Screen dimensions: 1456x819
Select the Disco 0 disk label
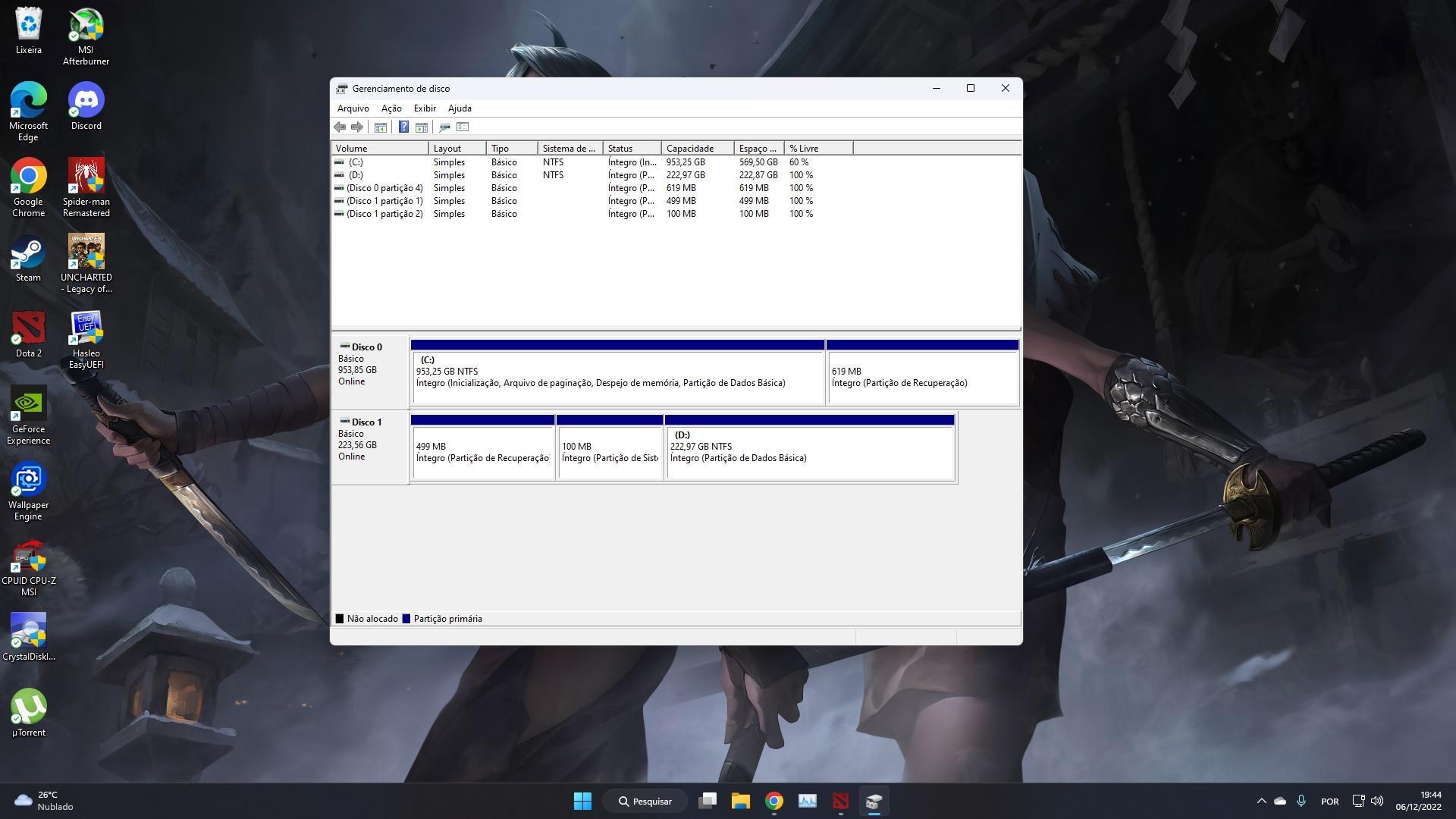tap(370, 372)
